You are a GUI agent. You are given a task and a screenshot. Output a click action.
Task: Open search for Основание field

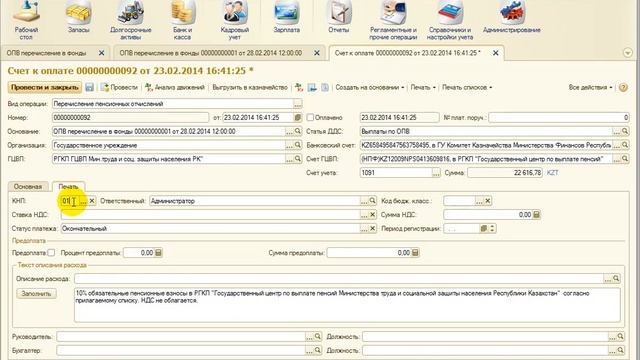298,131
